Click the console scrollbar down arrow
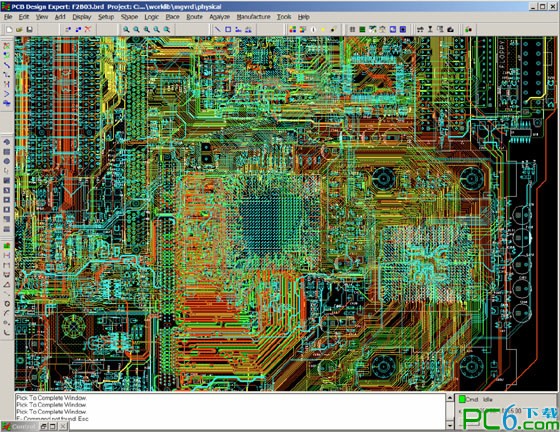 [450, 425]
